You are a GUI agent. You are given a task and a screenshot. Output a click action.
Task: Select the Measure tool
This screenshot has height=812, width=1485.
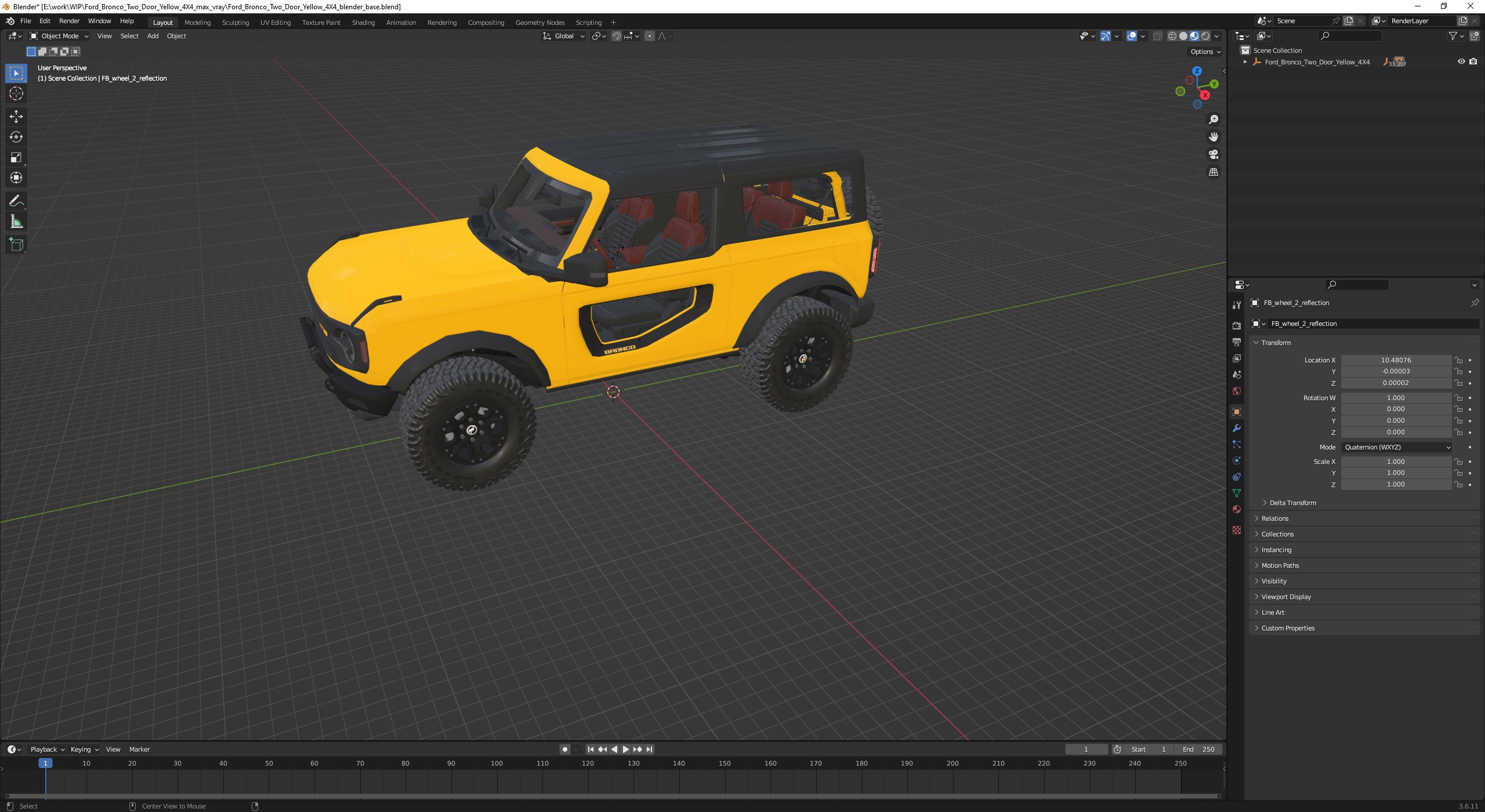(x=16, y=222)
